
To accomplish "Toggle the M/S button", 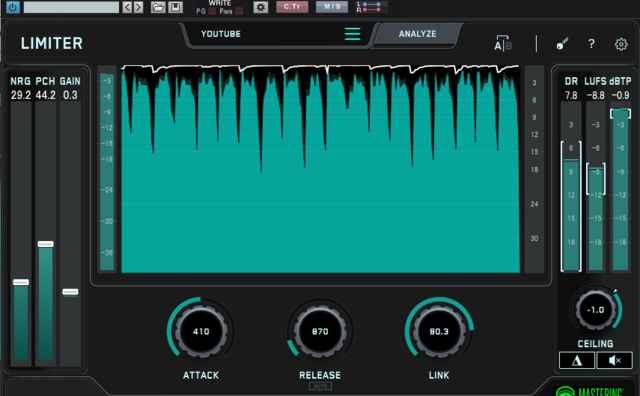I will [x=332, y=7].
